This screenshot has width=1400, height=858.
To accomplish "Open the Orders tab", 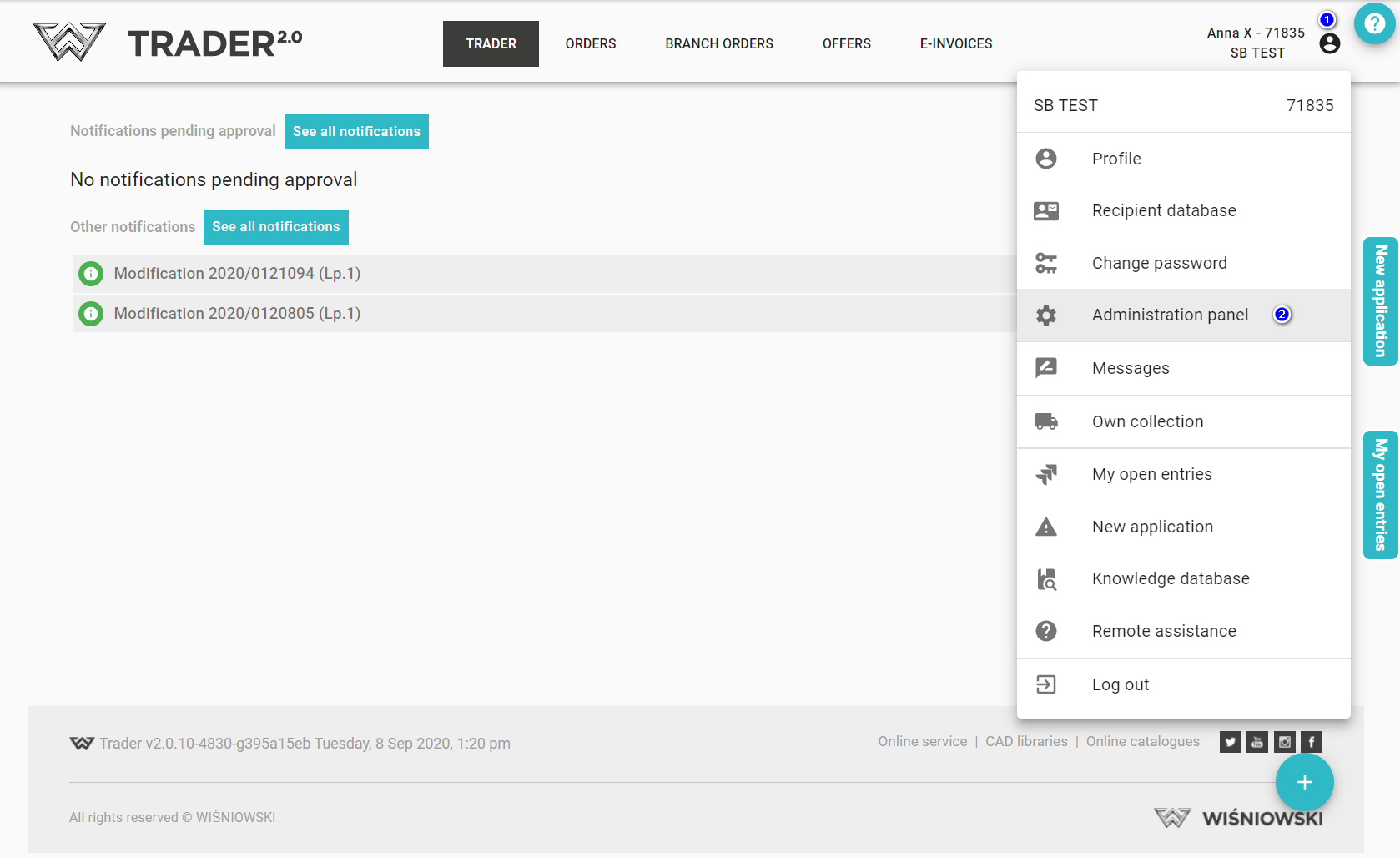I will click(590, 43).
